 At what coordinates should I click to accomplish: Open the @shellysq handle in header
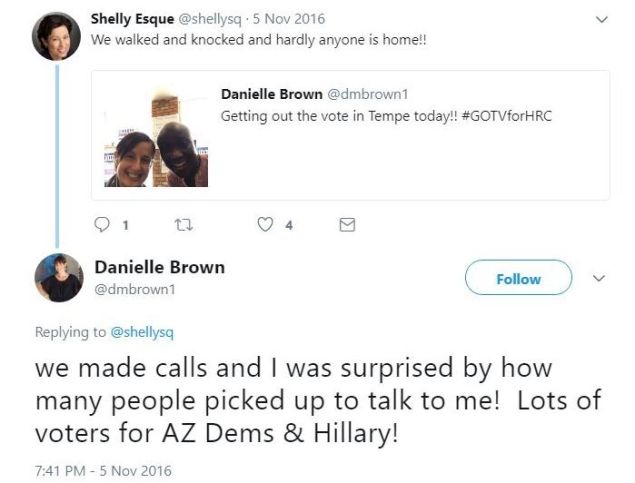pos(210,19)
